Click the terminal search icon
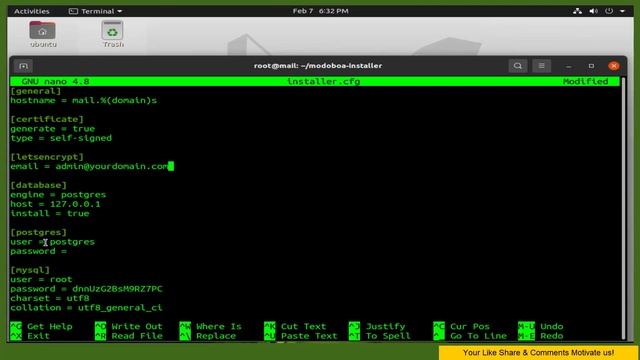This screenshot has height=360, width=640. pos(518,66)
